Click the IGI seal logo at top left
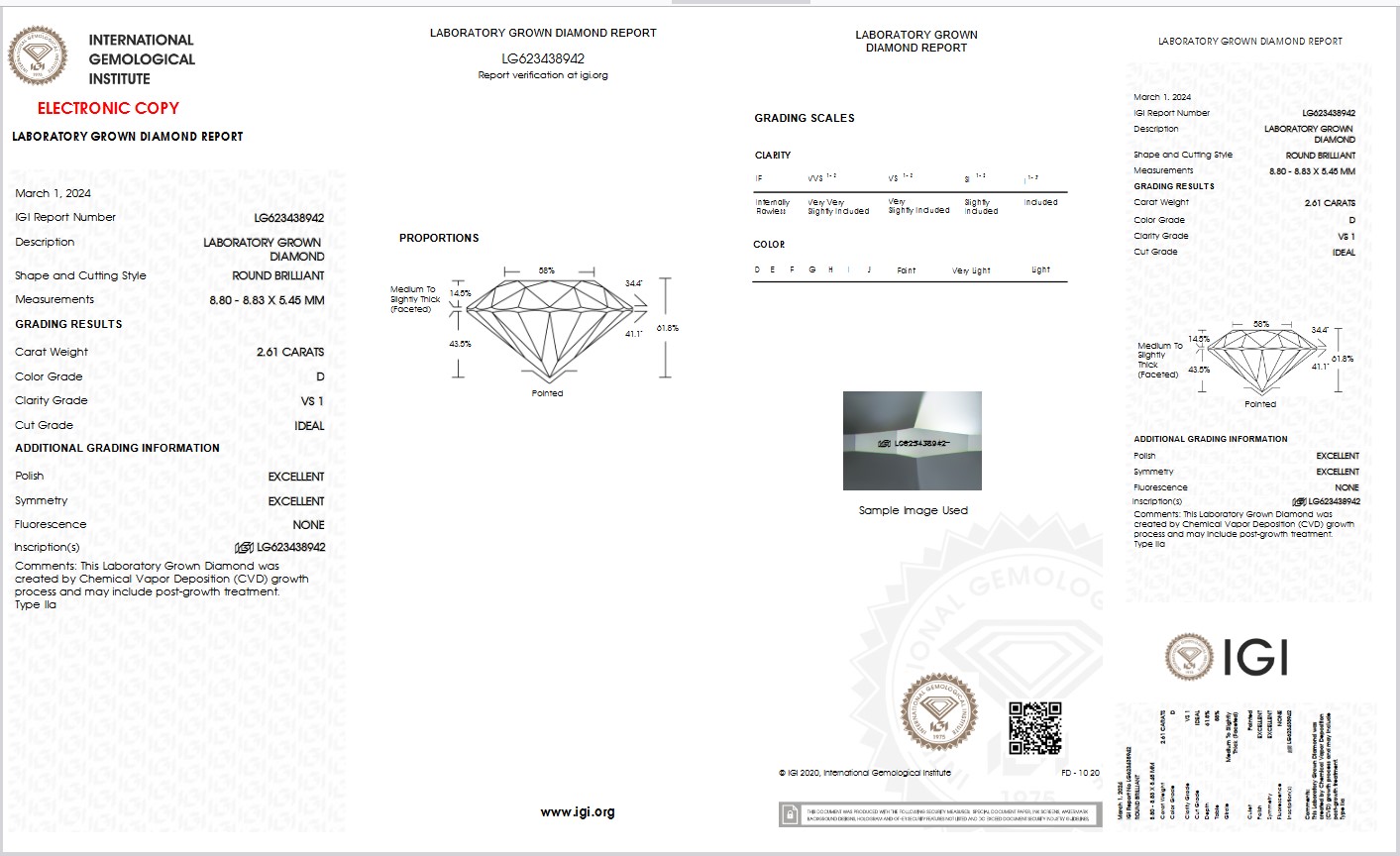This screenshot has height=856, width=1400. (x=38, y=54)
